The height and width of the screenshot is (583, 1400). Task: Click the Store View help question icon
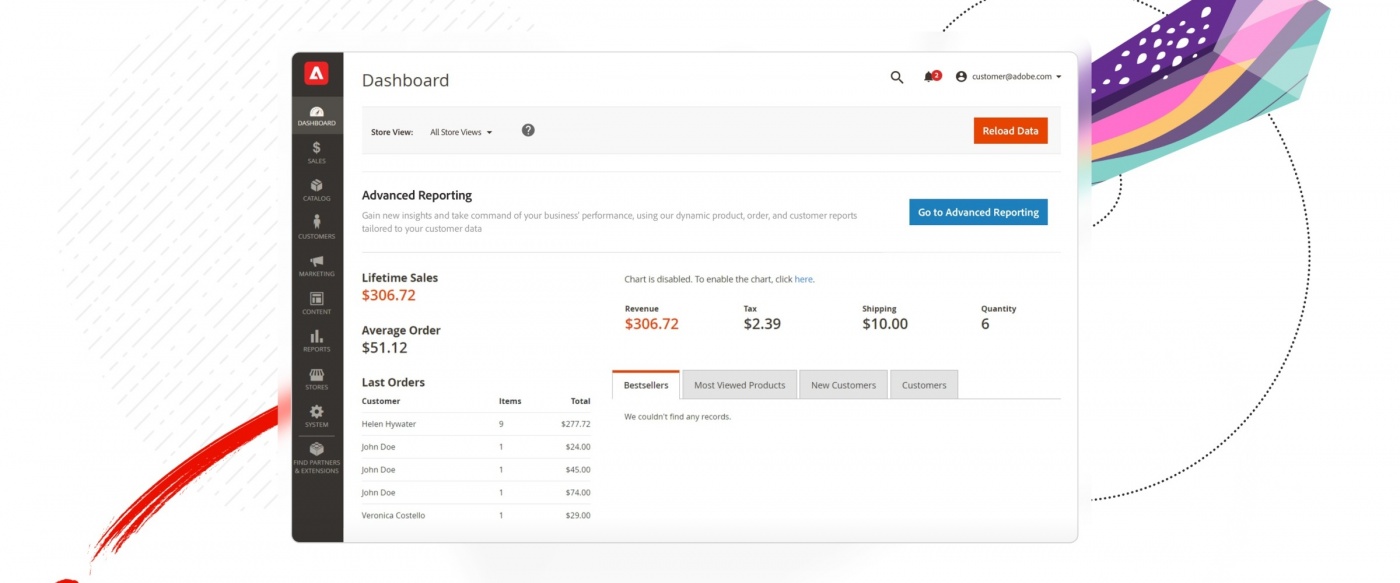point(528,130)
